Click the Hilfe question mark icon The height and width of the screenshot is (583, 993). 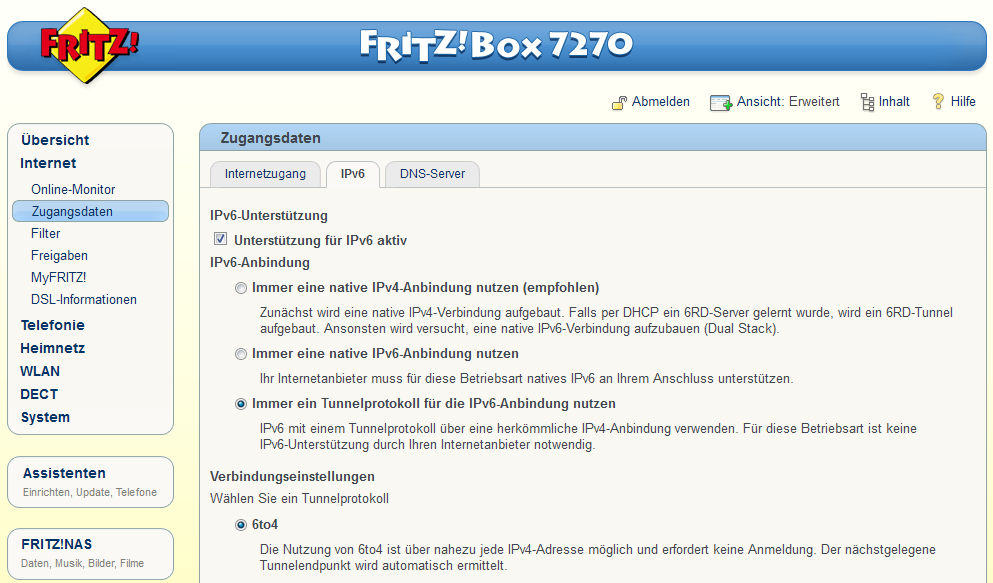point(938,101)
